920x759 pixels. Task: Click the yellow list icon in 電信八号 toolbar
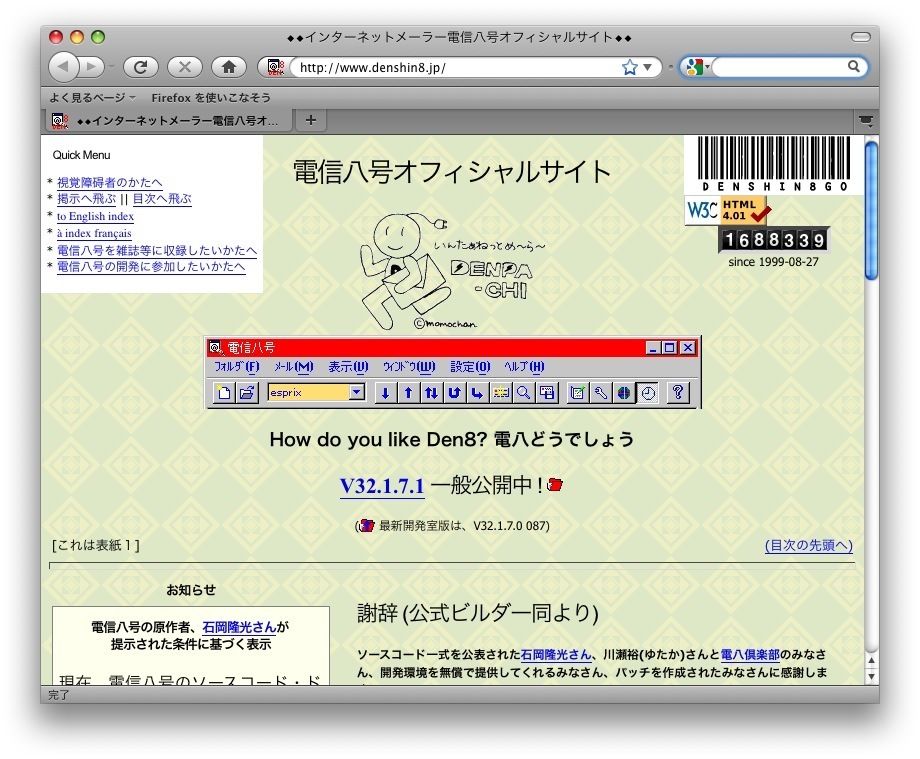500,392
